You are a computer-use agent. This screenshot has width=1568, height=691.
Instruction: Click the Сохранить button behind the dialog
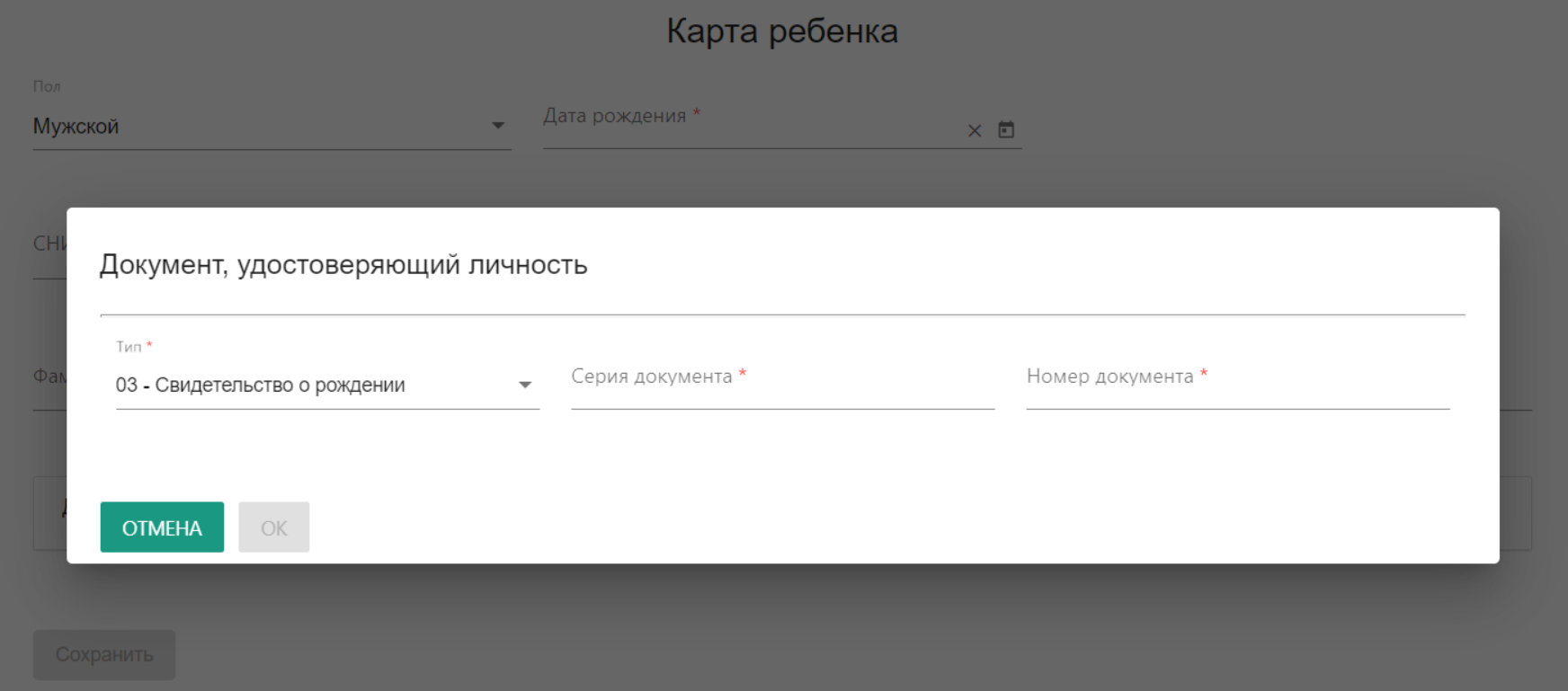click(x=104, y=655)
